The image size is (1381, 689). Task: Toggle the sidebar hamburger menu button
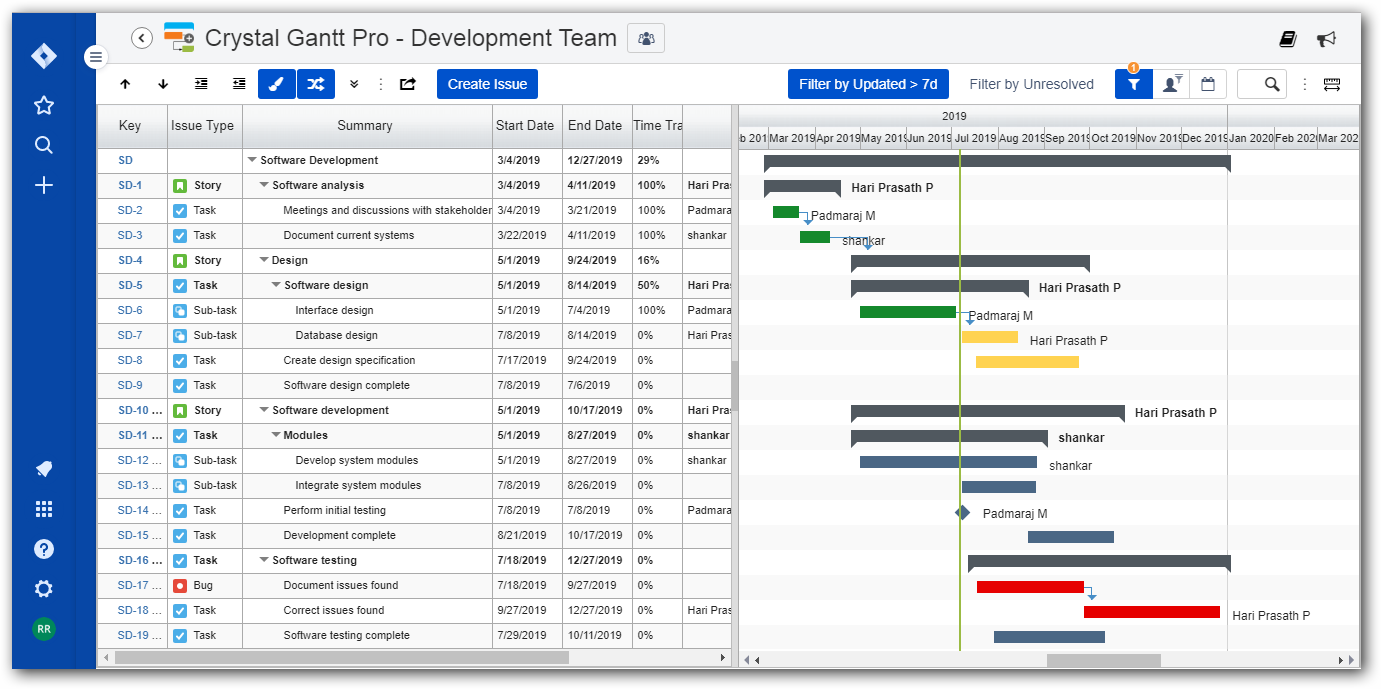tap(96, 57)
